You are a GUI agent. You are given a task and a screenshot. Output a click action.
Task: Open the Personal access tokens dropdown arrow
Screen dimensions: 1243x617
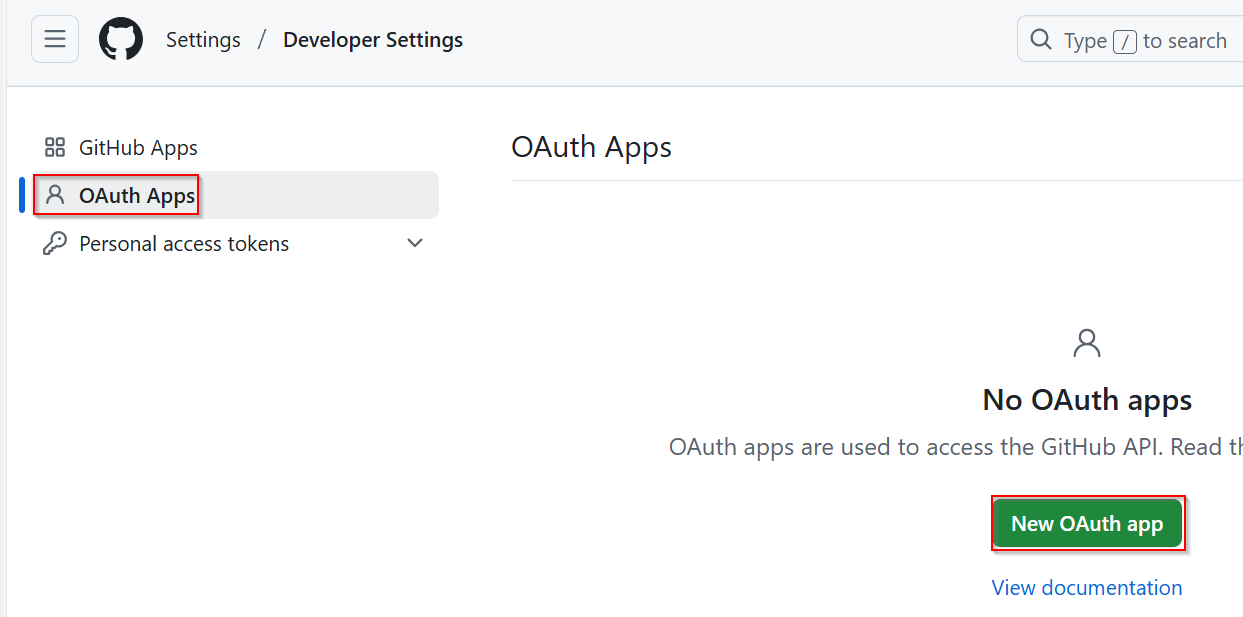414,243
